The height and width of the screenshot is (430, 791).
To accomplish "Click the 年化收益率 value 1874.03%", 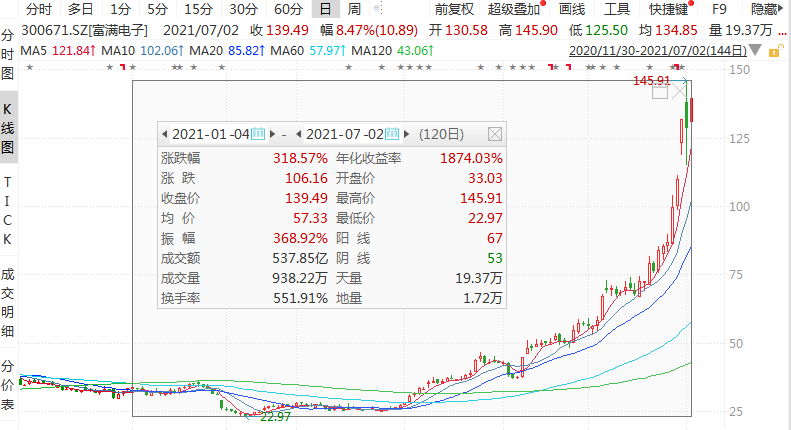I will pos(471,158).
